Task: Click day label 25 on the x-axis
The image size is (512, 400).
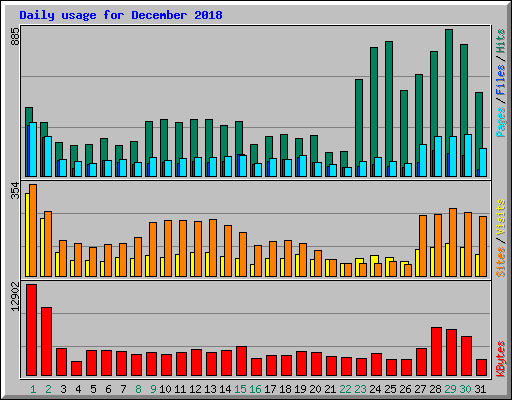Action: pyautogui.click(x=390, y=389)
